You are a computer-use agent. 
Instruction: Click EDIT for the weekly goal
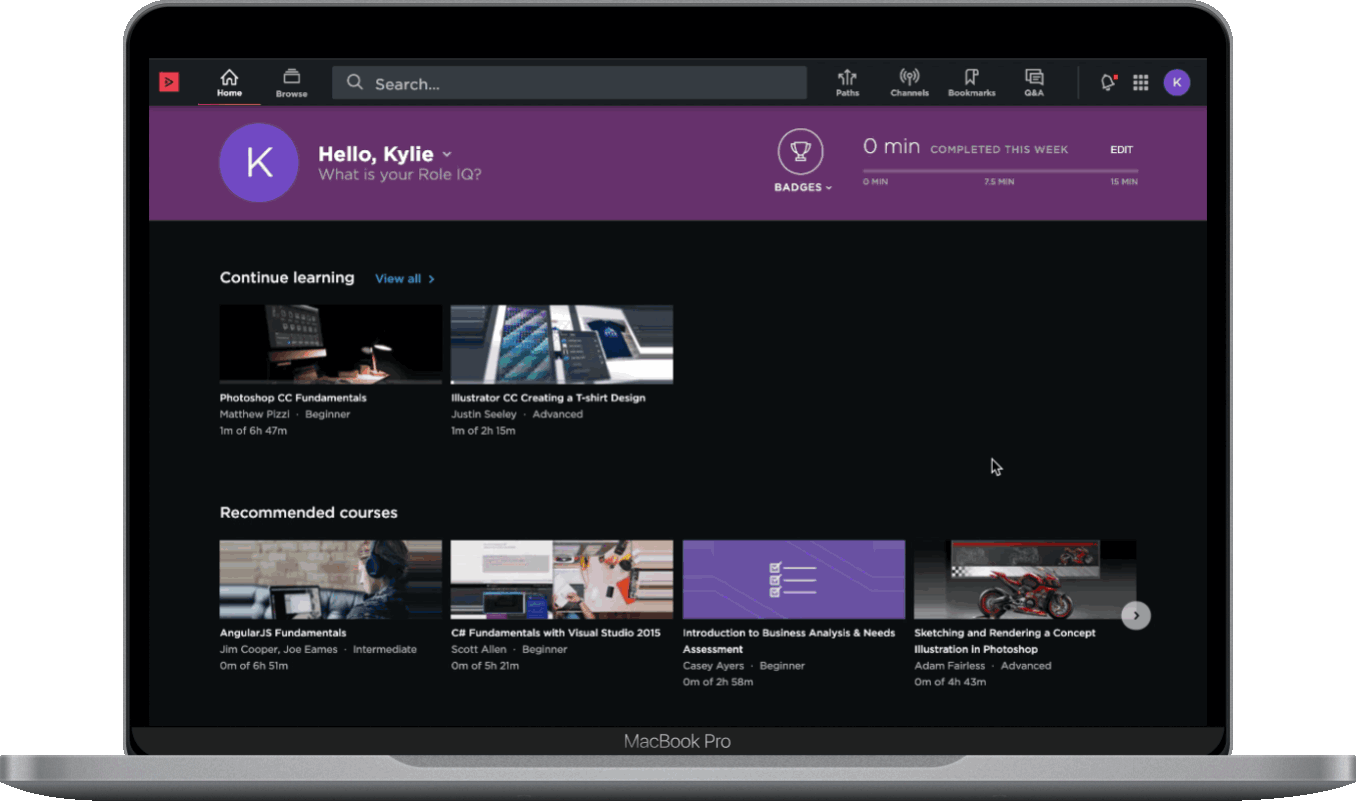point(1122,150)
